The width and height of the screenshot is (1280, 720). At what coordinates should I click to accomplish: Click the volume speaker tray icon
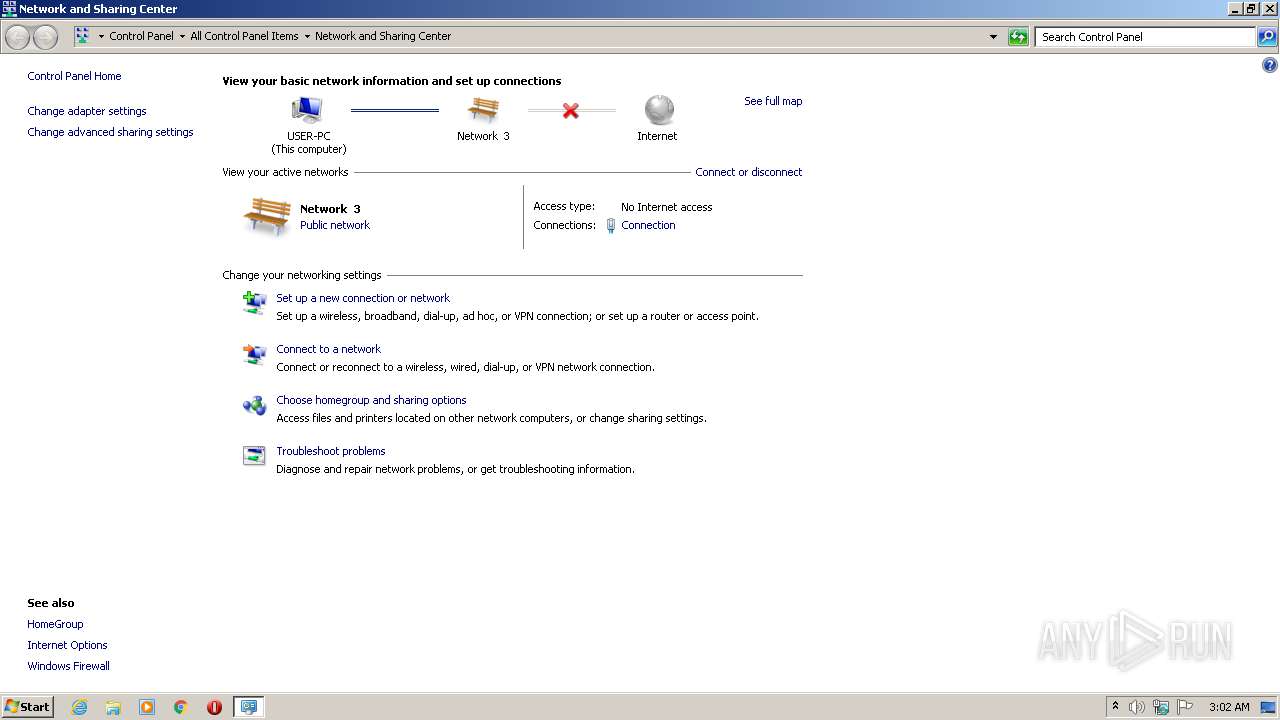pos(1137,707)
